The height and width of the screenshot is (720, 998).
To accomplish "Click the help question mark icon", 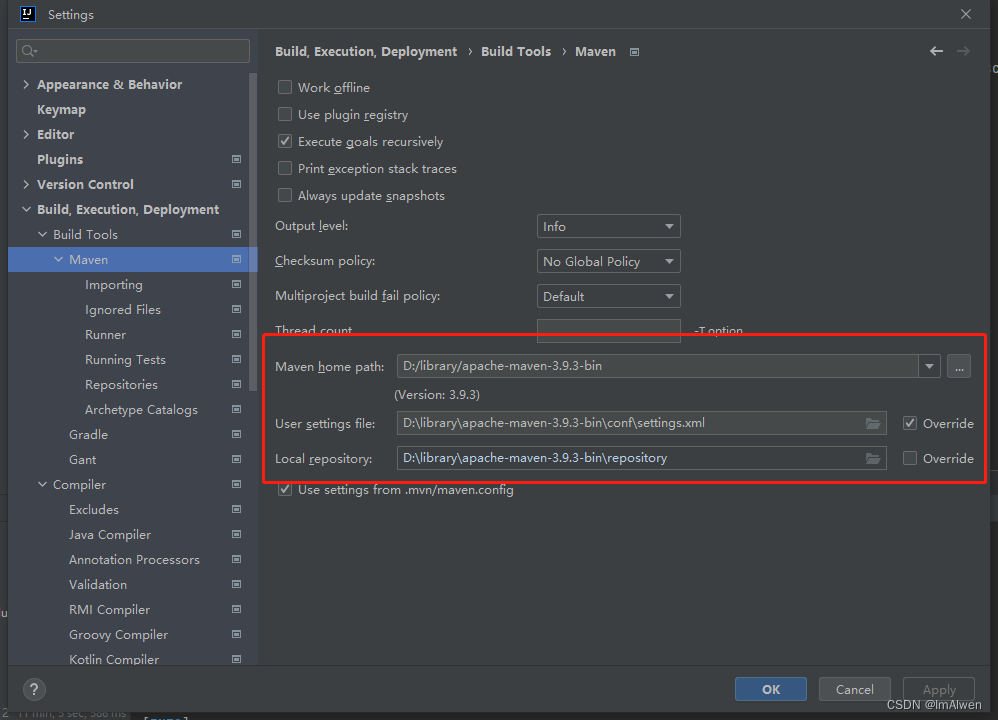I will click(33, 689).
